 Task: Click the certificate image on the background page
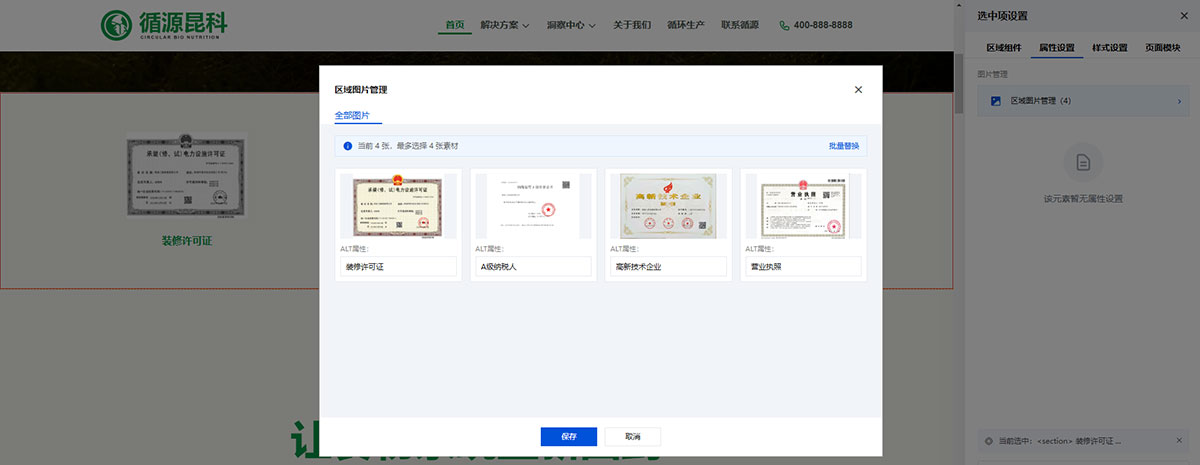pyautogui.click(x=187, y=176)
